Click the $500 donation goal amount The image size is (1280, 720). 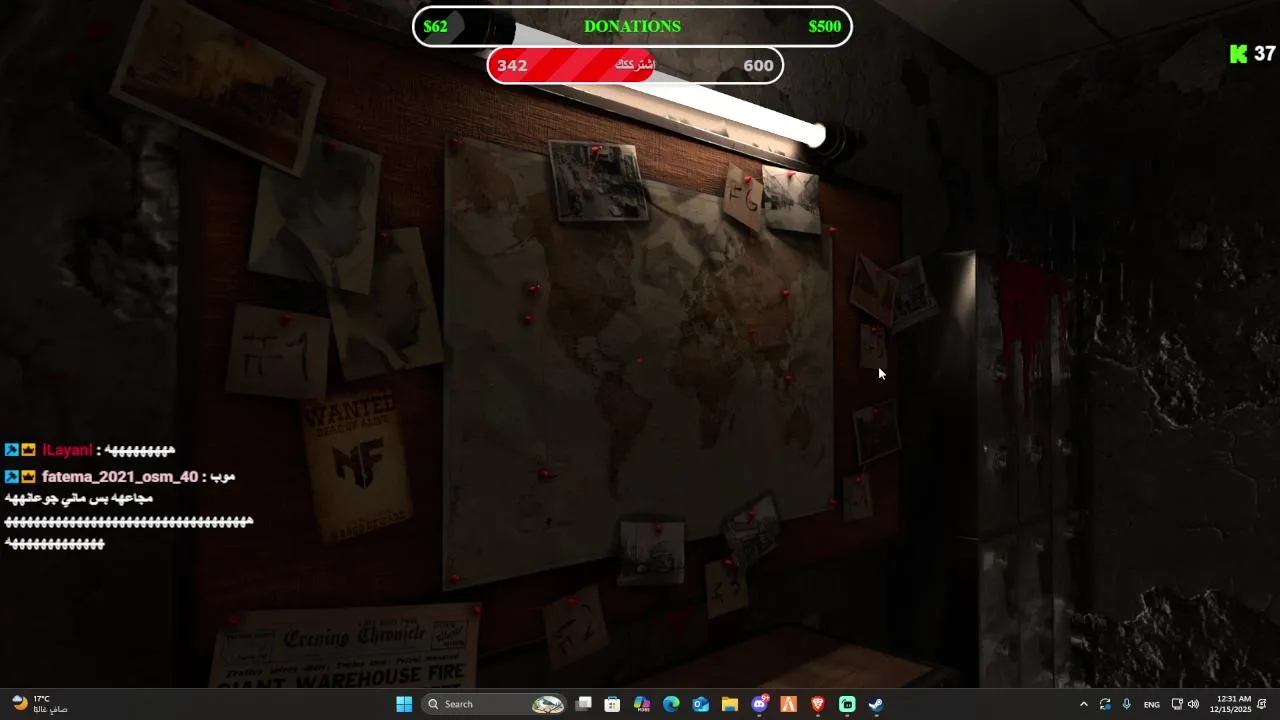point(825,26)
